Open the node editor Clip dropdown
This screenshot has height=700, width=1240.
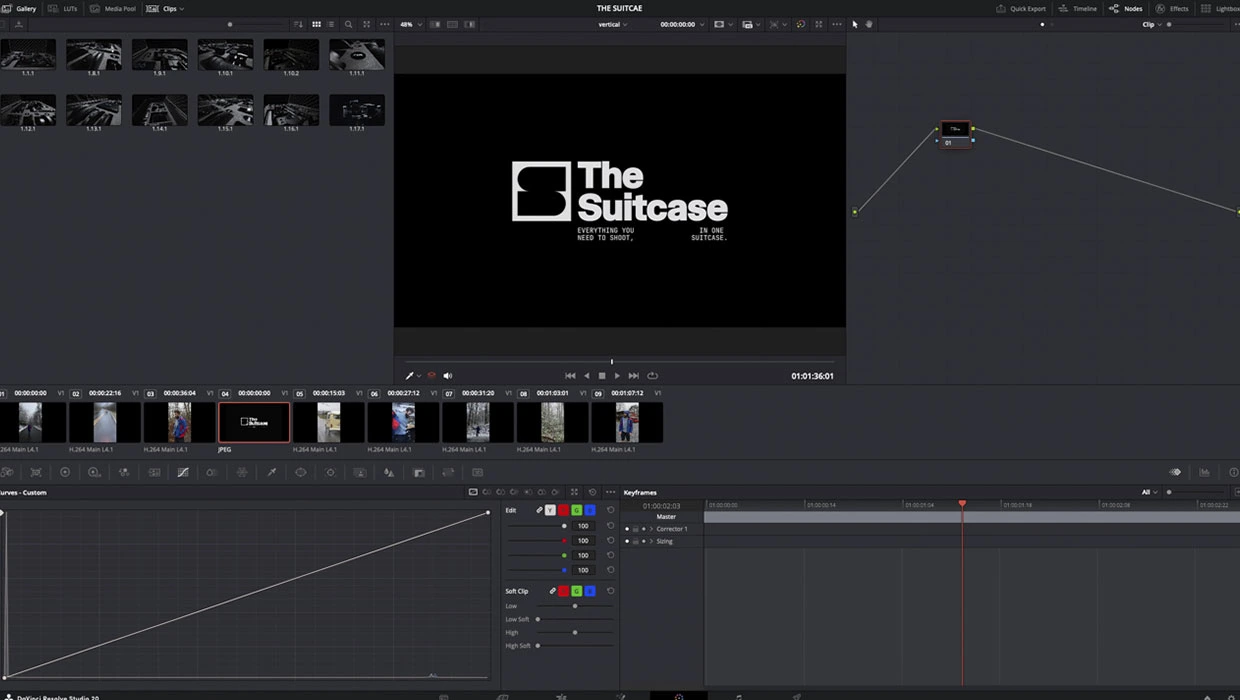point(1152,24)
